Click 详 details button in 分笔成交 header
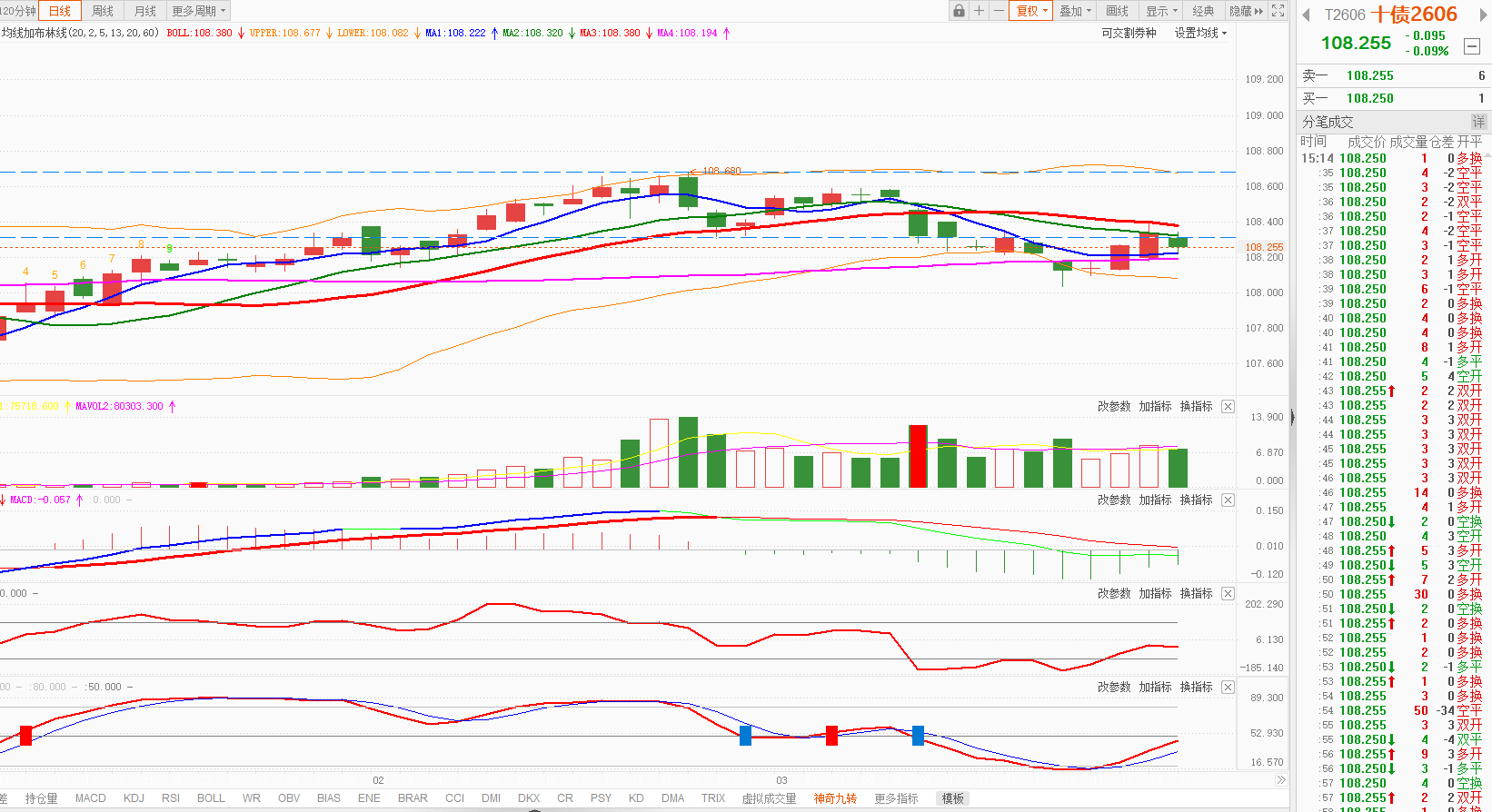The image size is (1492, 812). tap(1478, 122)
